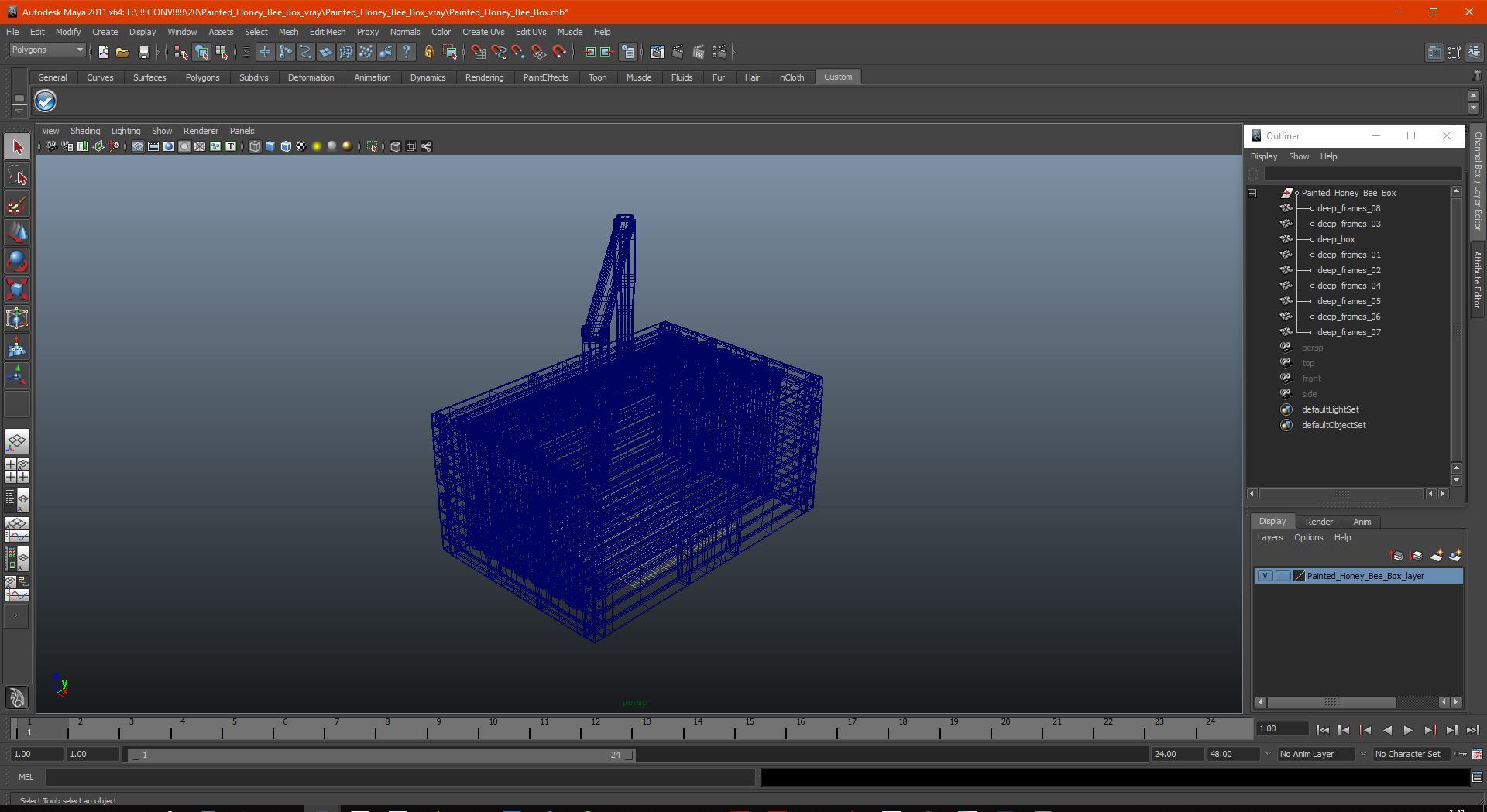Switch to the Render layer tab
This screenshot has height=812, width=1487.
tap(1319, 522)
